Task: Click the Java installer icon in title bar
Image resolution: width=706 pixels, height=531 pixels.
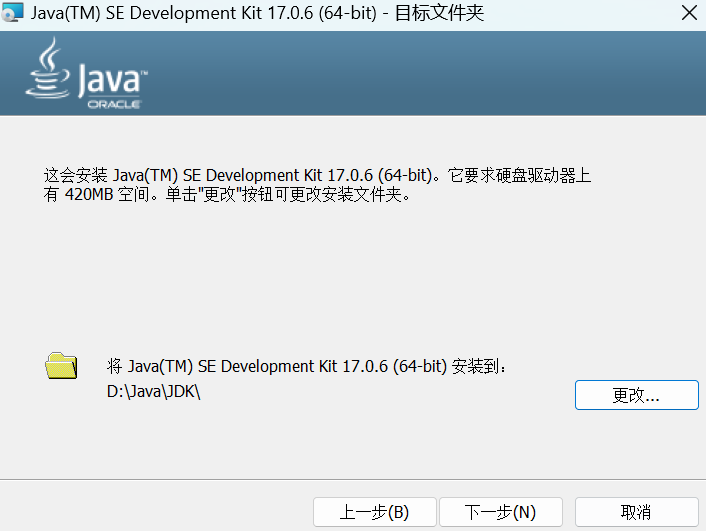Action: click(13, 14)
